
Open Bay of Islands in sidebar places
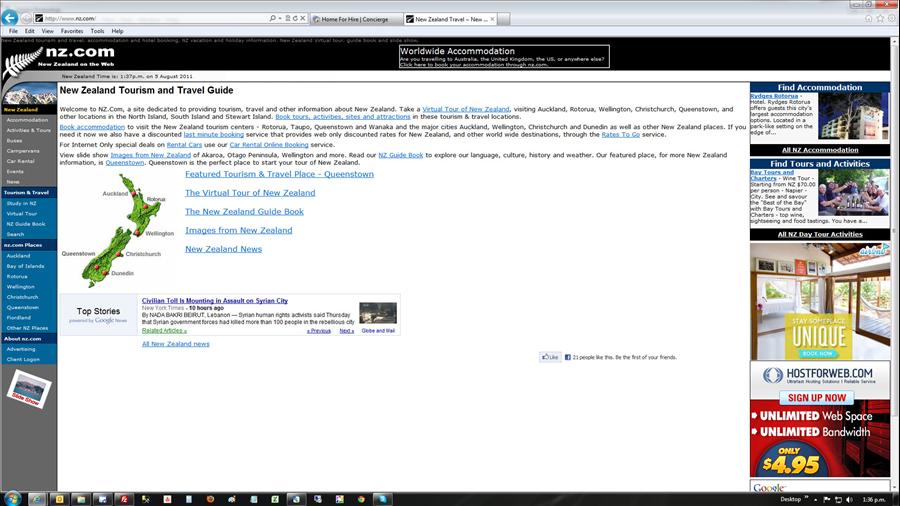[25, 266]
